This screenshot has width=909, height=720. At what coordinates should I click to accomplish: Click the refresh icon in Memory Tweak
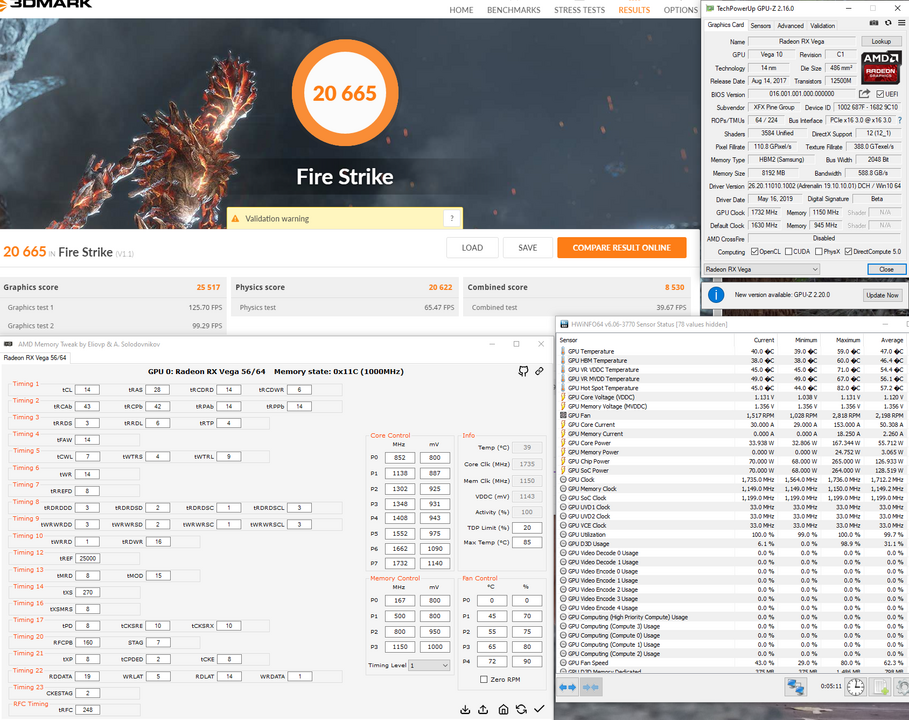click(x=521, y=710)
